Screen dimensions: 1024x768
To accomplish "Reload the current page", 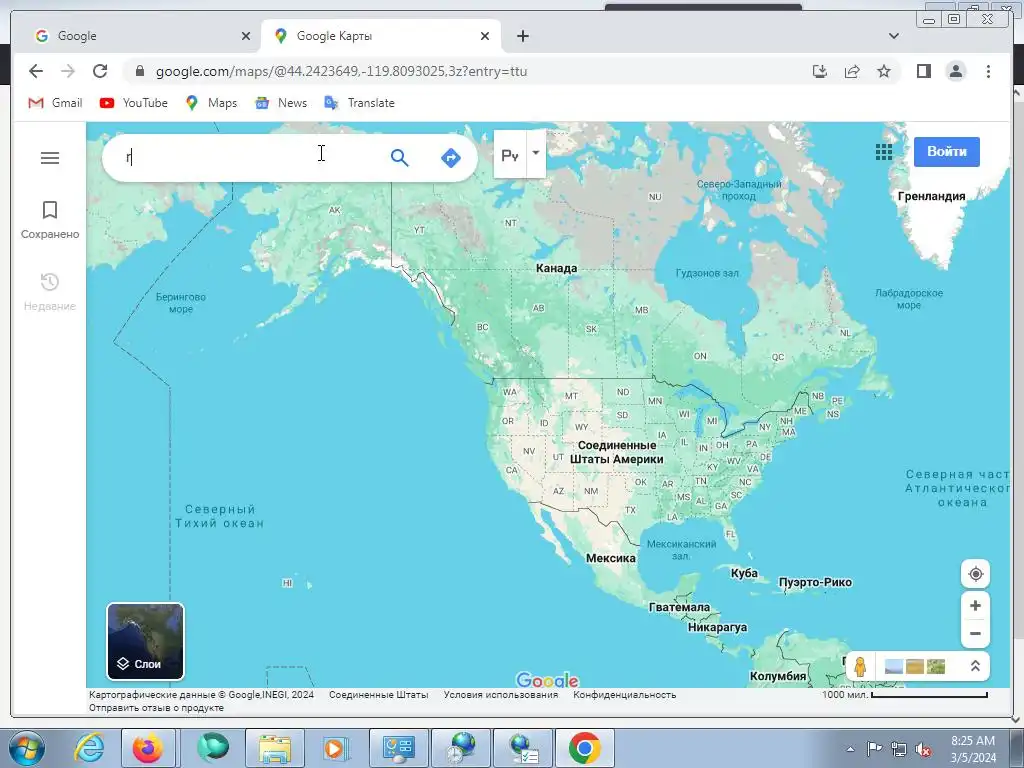I will point(100,71).
